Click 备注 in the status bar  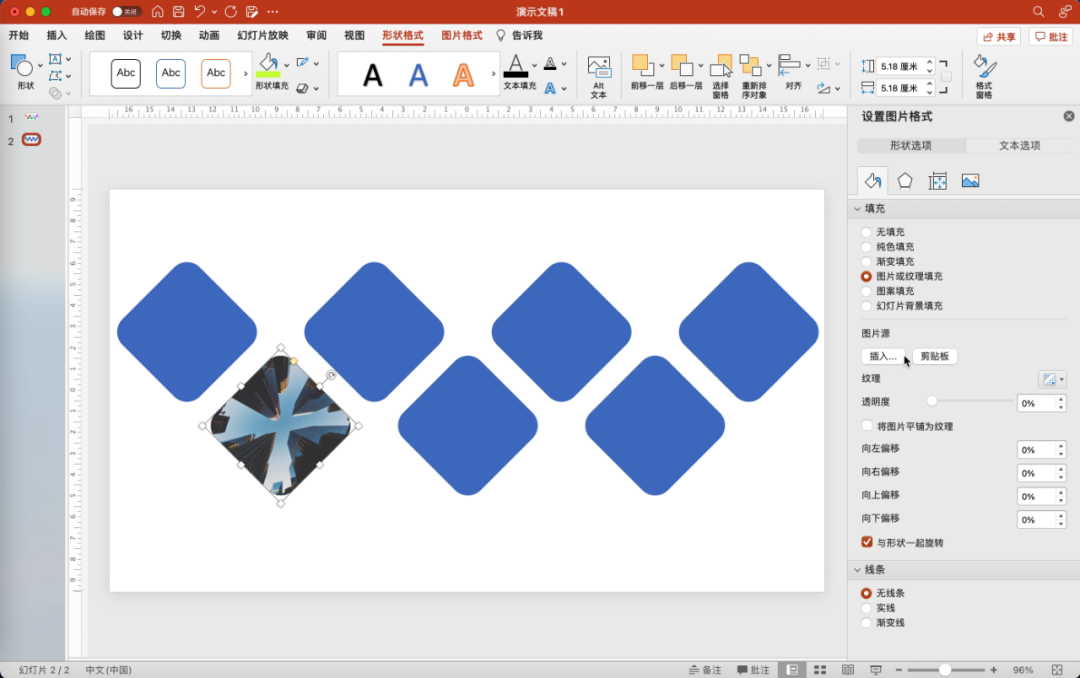pyautogui.click(x=705, y=670)
